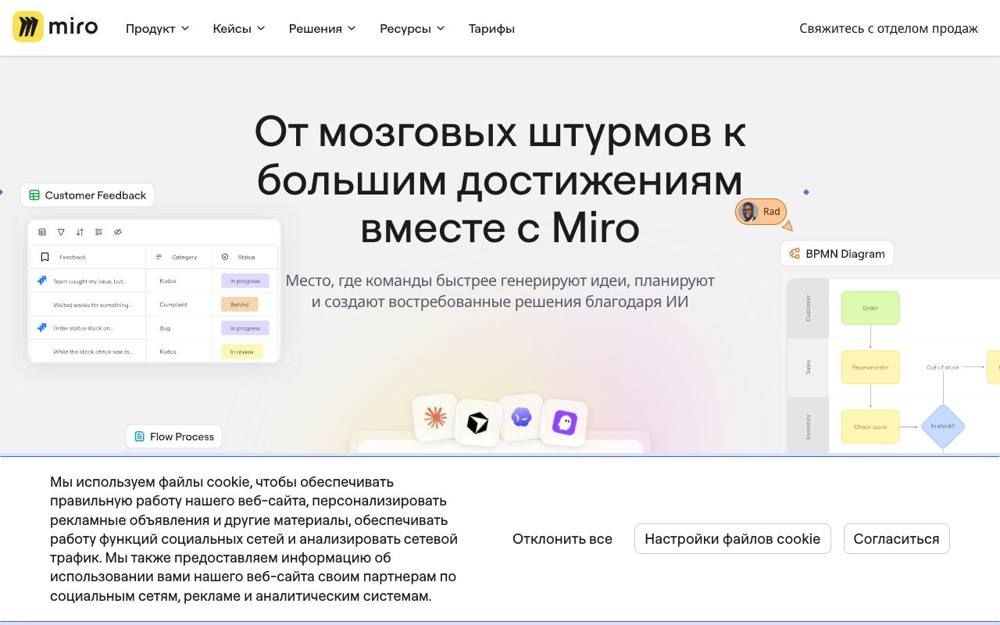This screenshot has width=1000, height=625.
Task: Click the Status column header text
Action: tap(246, 257)
